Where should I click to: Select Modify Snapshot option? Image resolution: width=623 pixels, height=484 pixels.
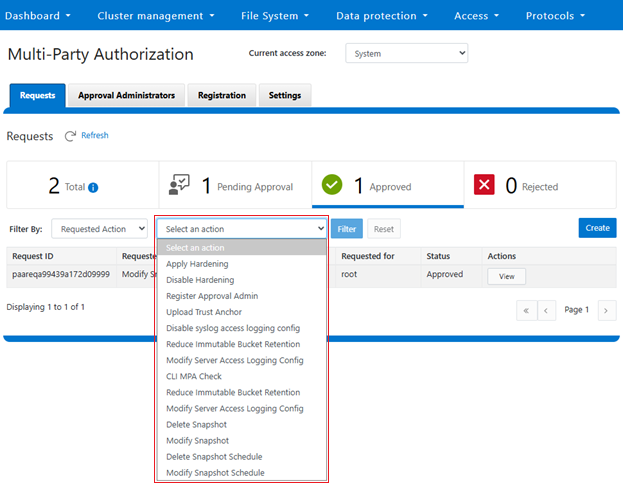click(x=242, y=441)
